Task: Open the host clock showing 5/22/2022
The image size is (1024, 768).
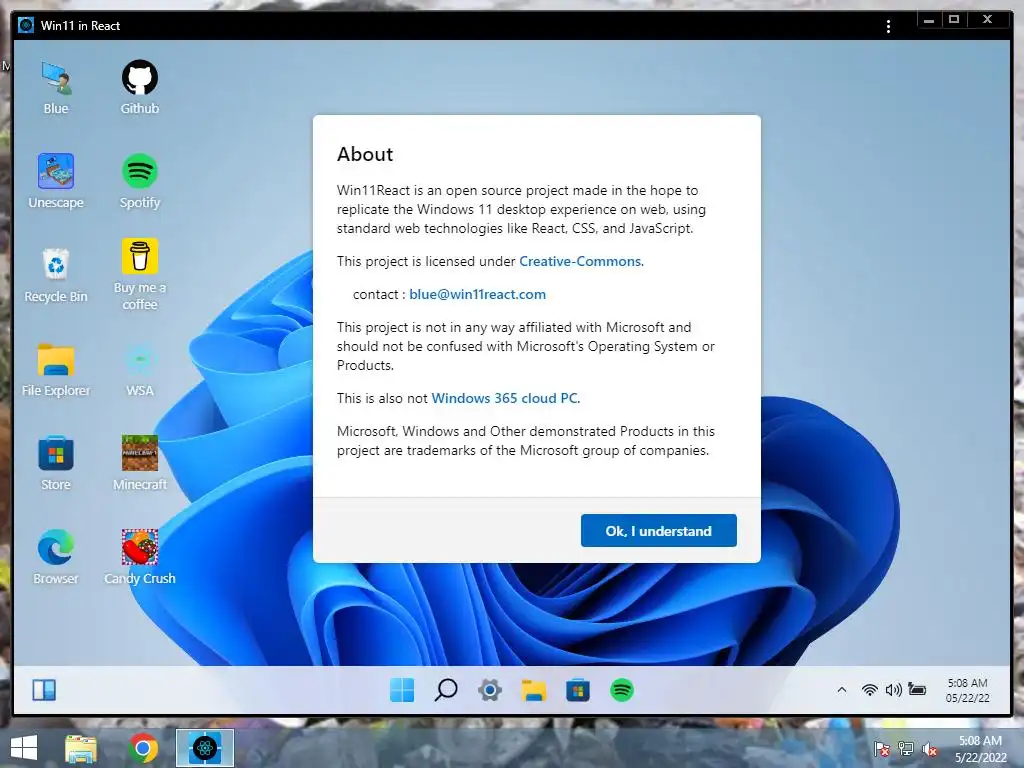Action: 980,749
